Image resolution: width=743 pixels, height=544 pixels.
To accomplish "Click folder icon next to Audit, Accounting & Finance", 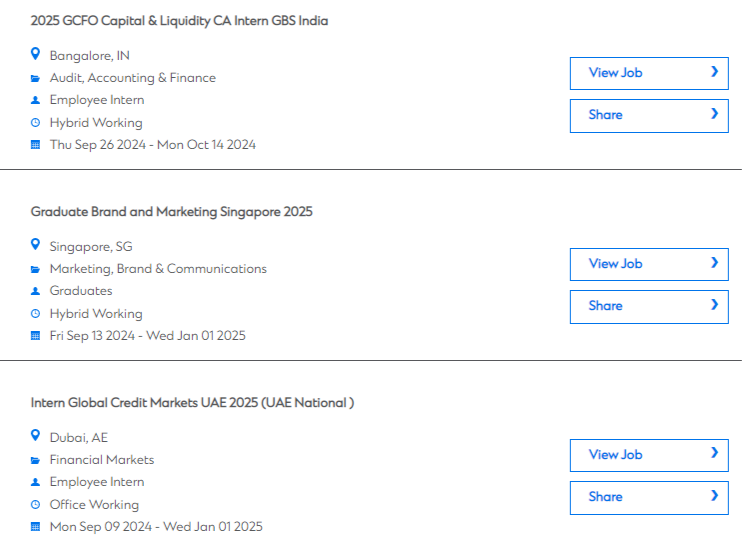I will tap(35, 78).
